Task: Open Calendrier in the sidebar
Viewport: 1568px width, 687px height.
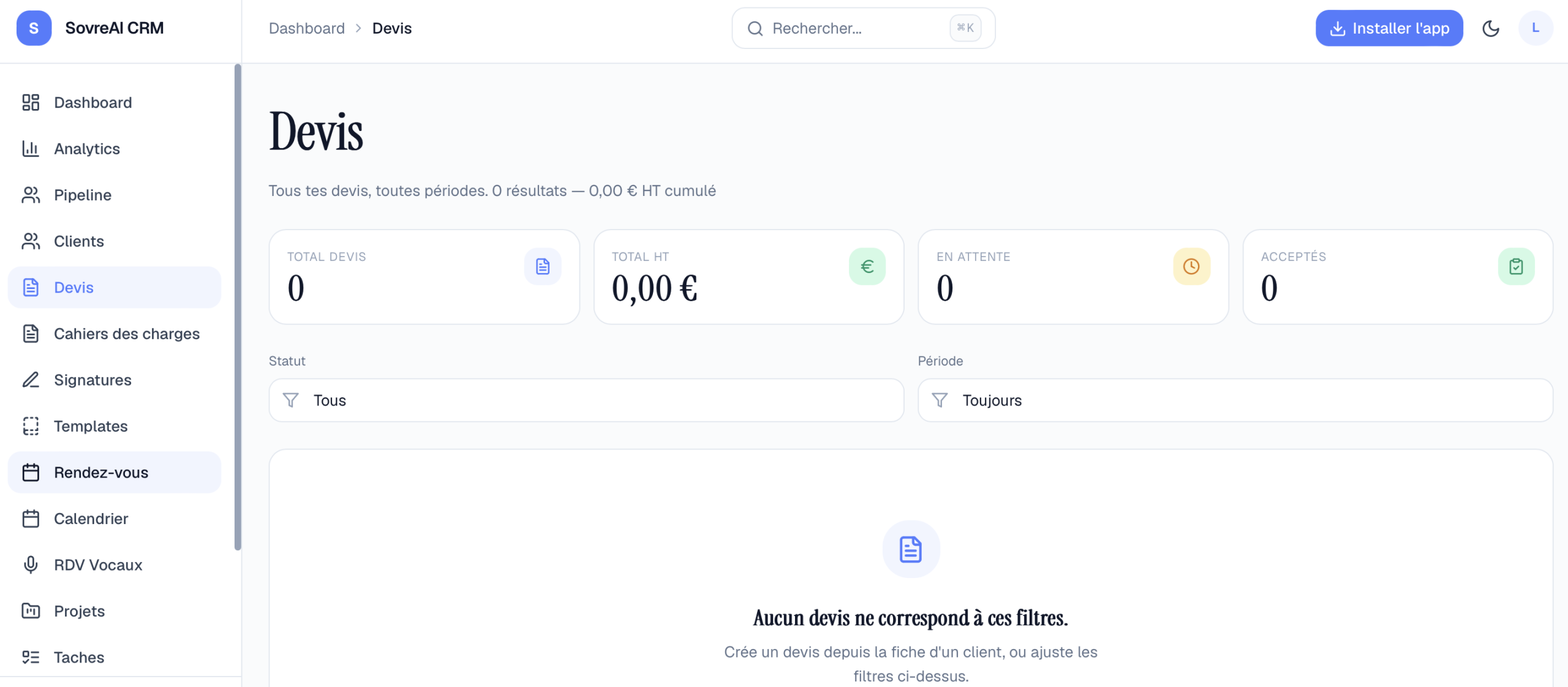Action: point(115,519)
